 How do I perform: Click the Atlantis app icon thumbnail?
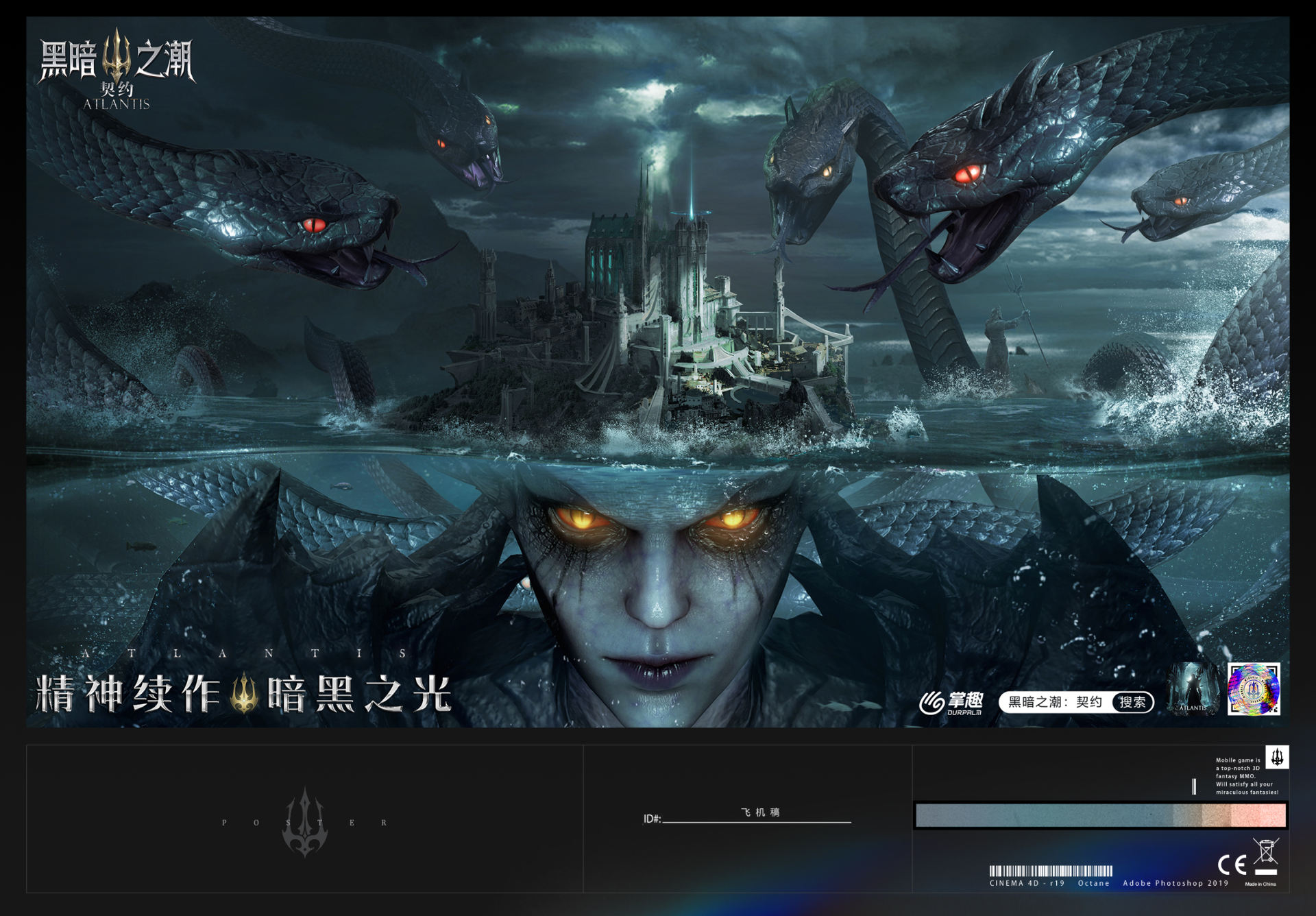[x=1193, y=688]
